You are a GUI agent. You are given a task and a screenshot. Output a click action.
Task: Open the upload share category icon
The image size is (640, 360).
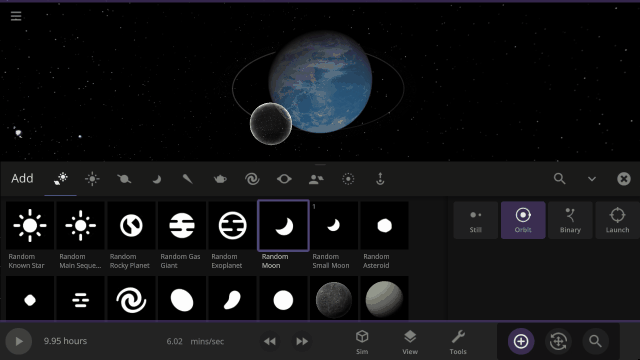[380, 179]
